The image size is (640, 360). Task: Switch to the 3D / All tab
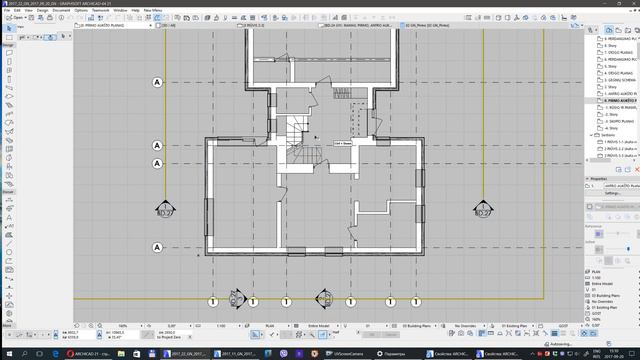pos(166,25)
